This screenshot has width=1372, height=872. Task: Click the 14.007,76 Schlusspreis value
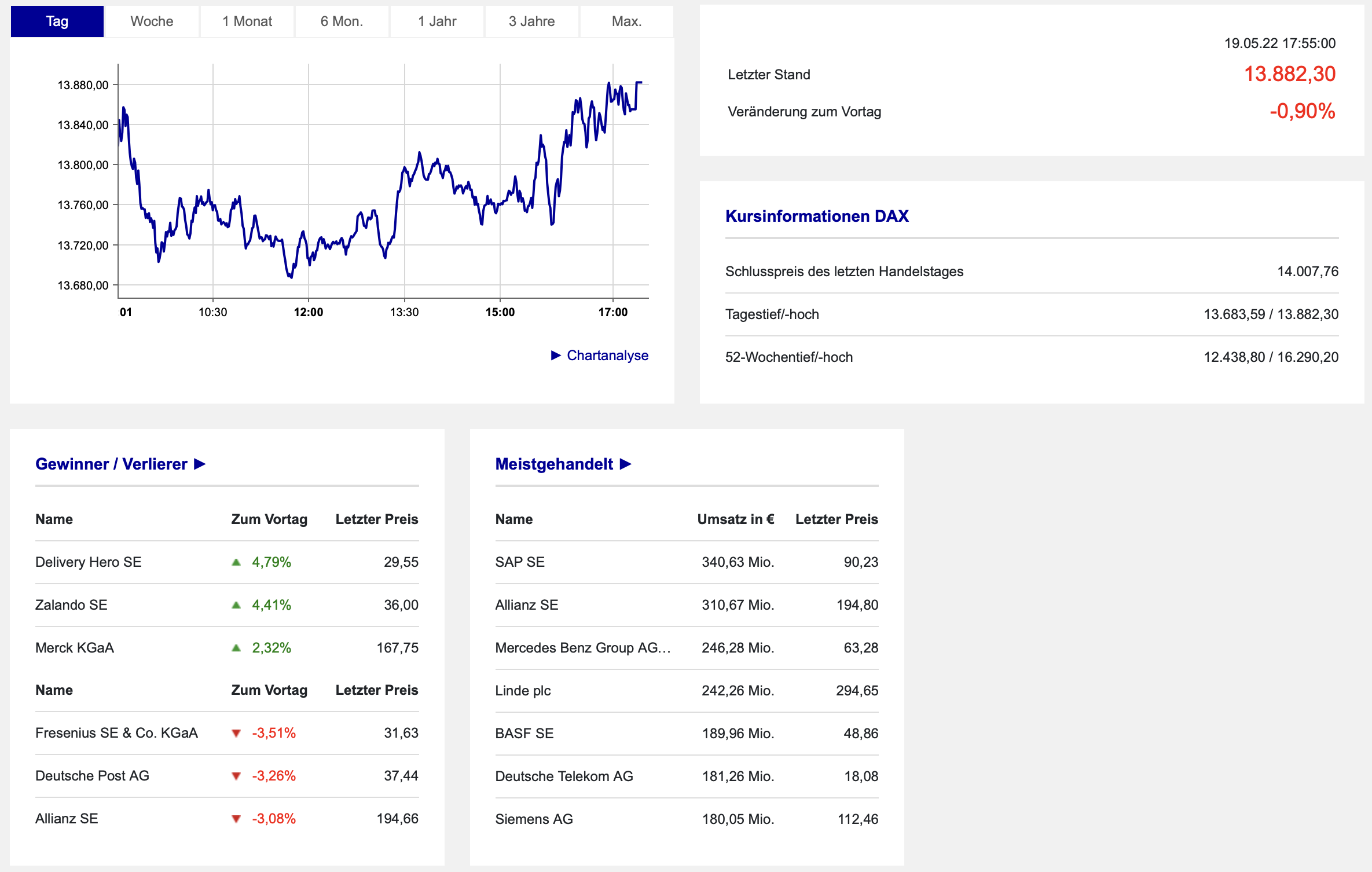1308,272
